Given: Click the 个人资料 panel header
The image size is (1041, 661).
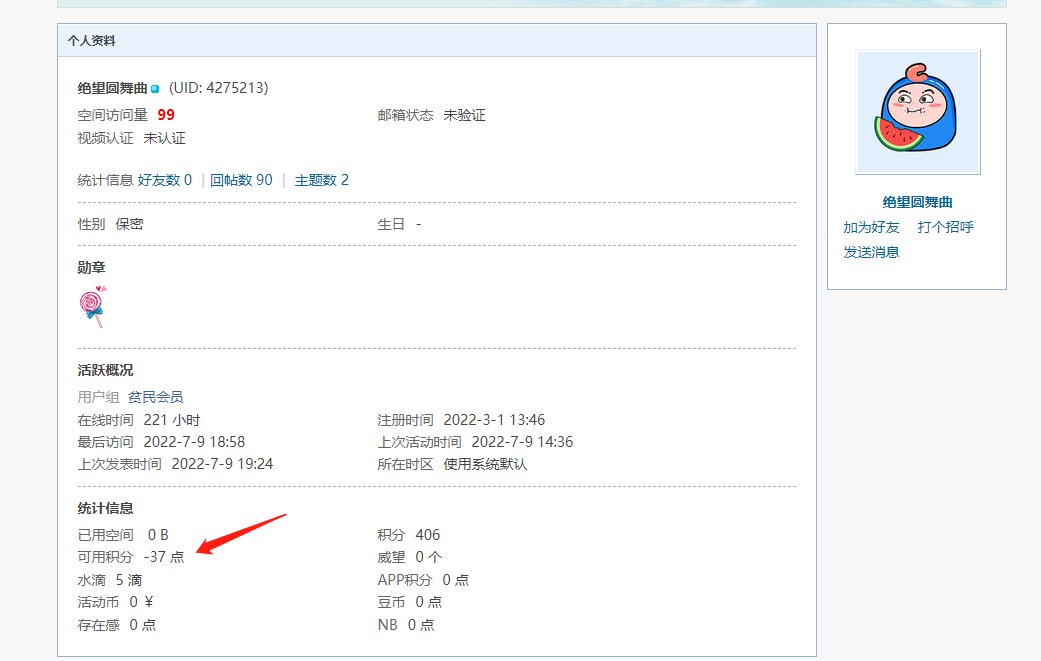Looking at the screenshot, I should [91, 41].
